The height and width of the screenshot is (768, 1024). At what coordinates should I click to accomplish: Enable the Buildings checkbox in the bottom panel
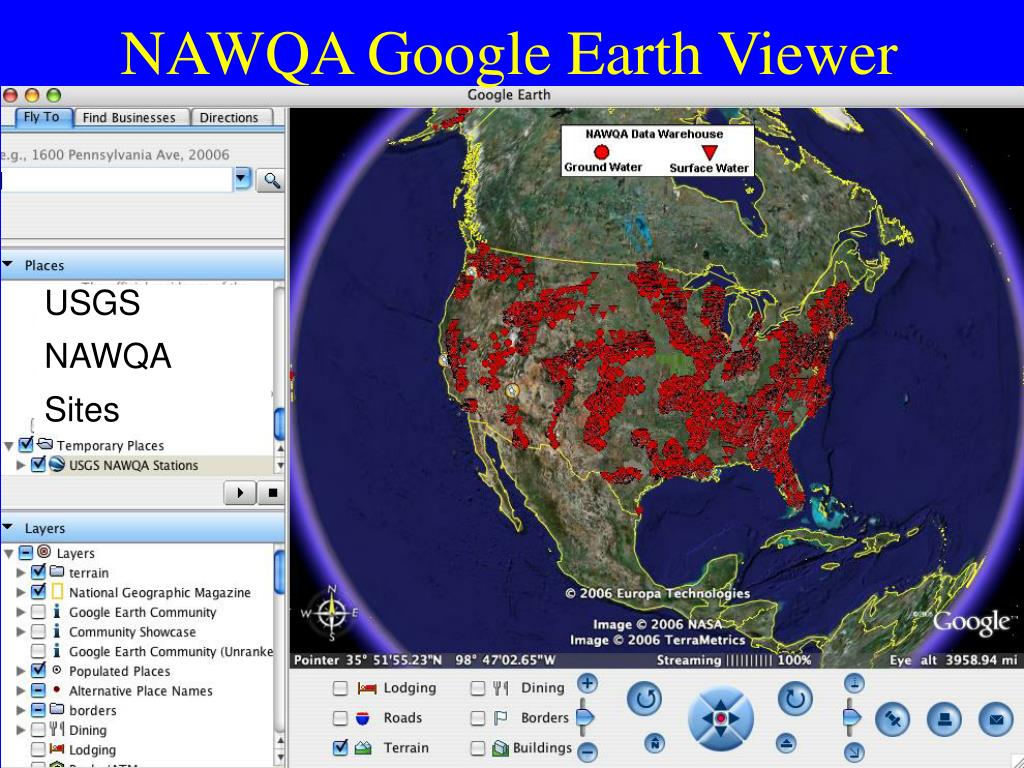(478, 748)
